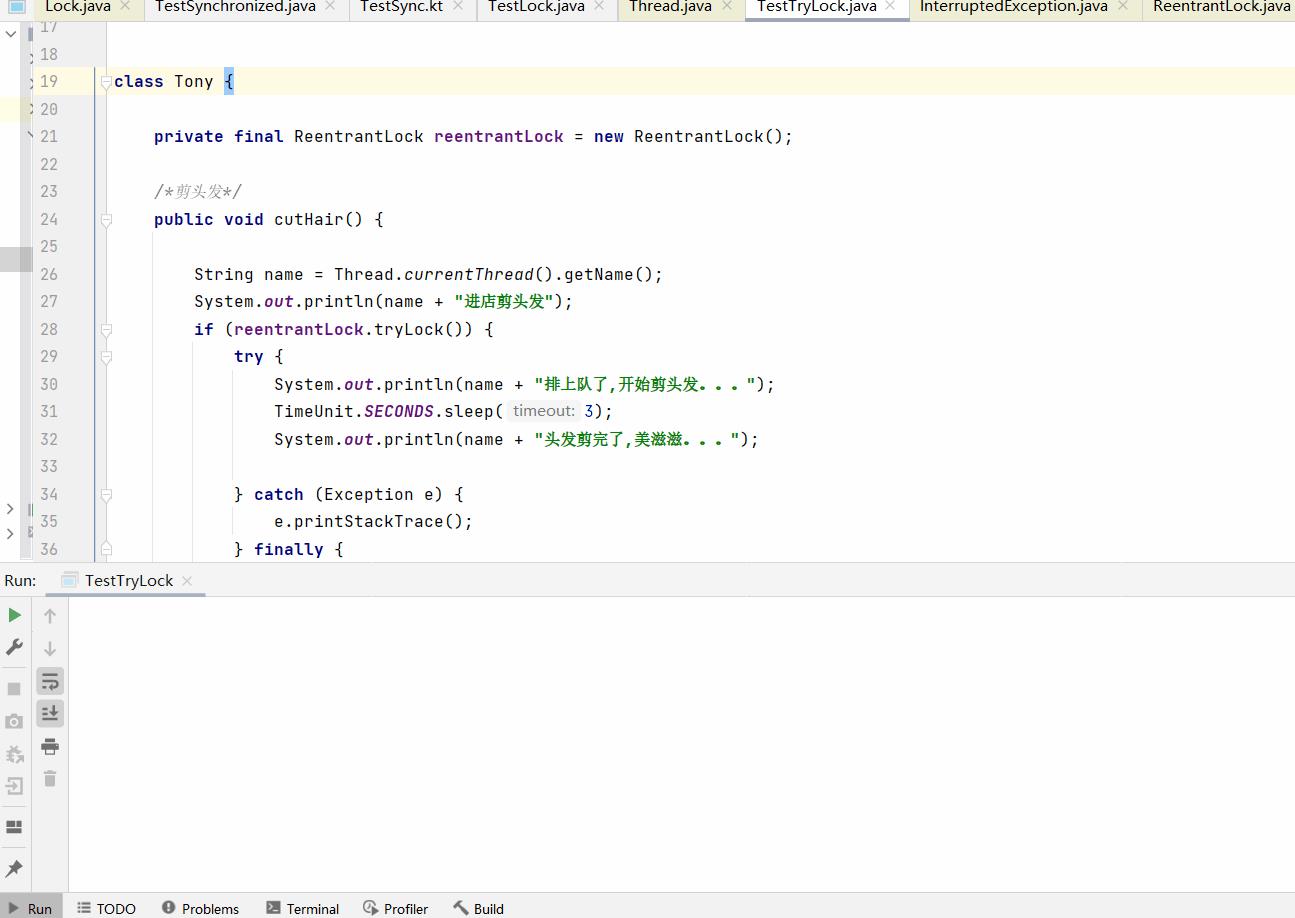Viewport: 1295px width, 918px height.
Task: Close the TestSync.kt tab
Action: (x=458, y=6)
